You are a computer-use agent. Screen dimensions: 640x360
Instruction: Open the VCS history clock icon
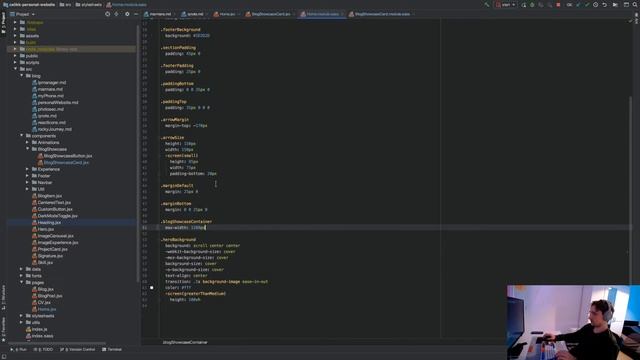[x=596, y=4]
